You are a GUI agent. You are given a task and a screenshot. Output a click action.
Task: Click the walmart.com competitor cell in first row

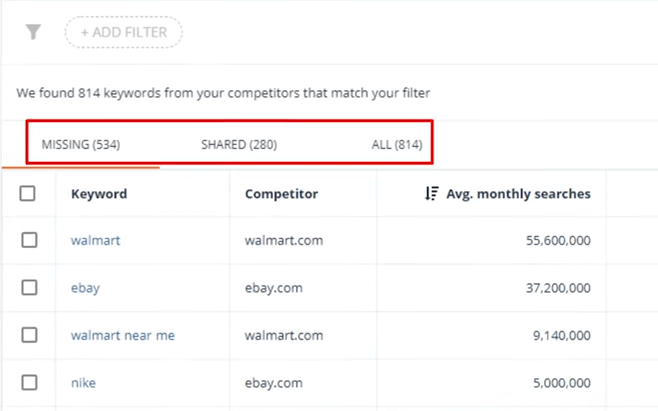coord(284,240)
